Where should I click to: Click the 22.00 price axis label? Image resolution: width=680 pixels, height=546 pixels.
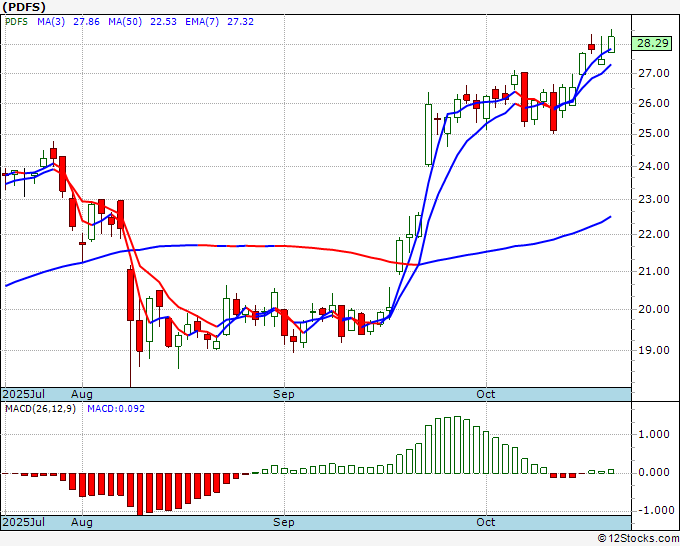654,234
